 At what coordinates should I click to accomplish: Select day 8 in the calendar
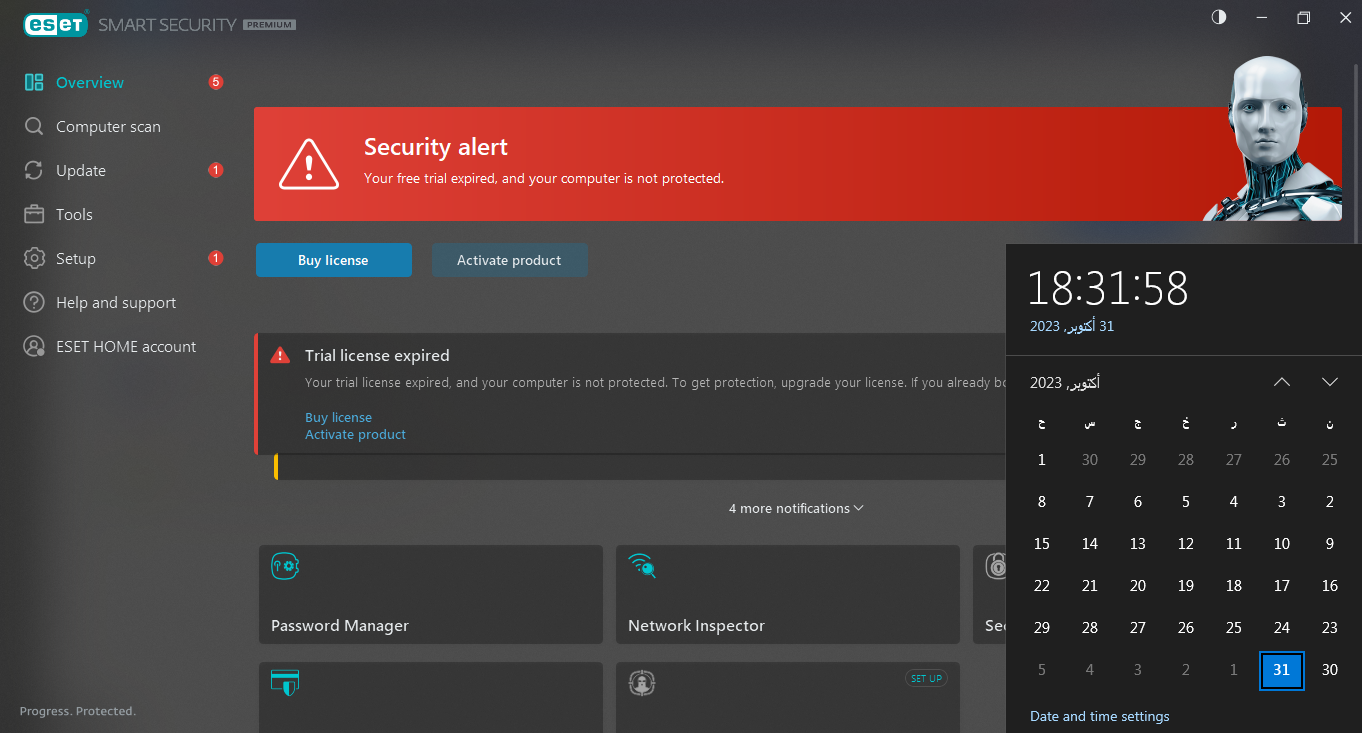[x=1042, y=502]
